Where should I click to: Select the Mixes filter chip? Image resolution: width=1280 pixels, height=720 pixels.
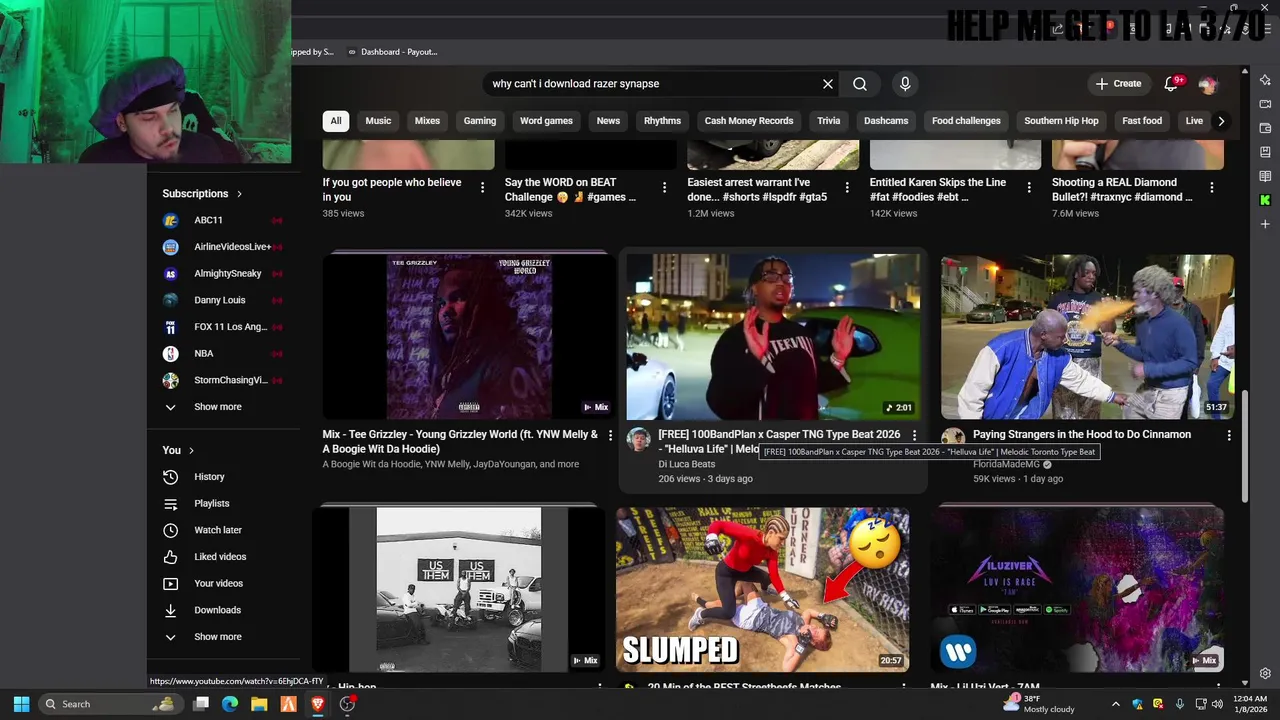pyautogui.click(x=427, y=121)
